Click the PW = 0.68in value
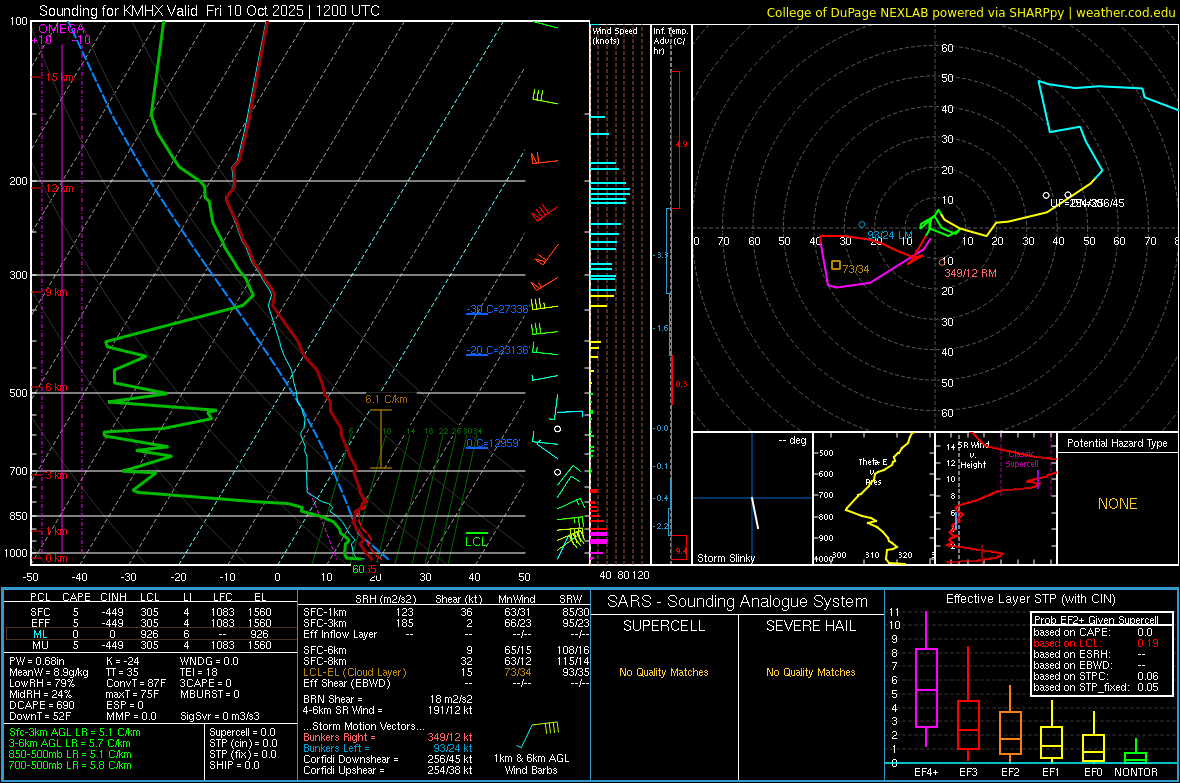 tap(37, 661)
